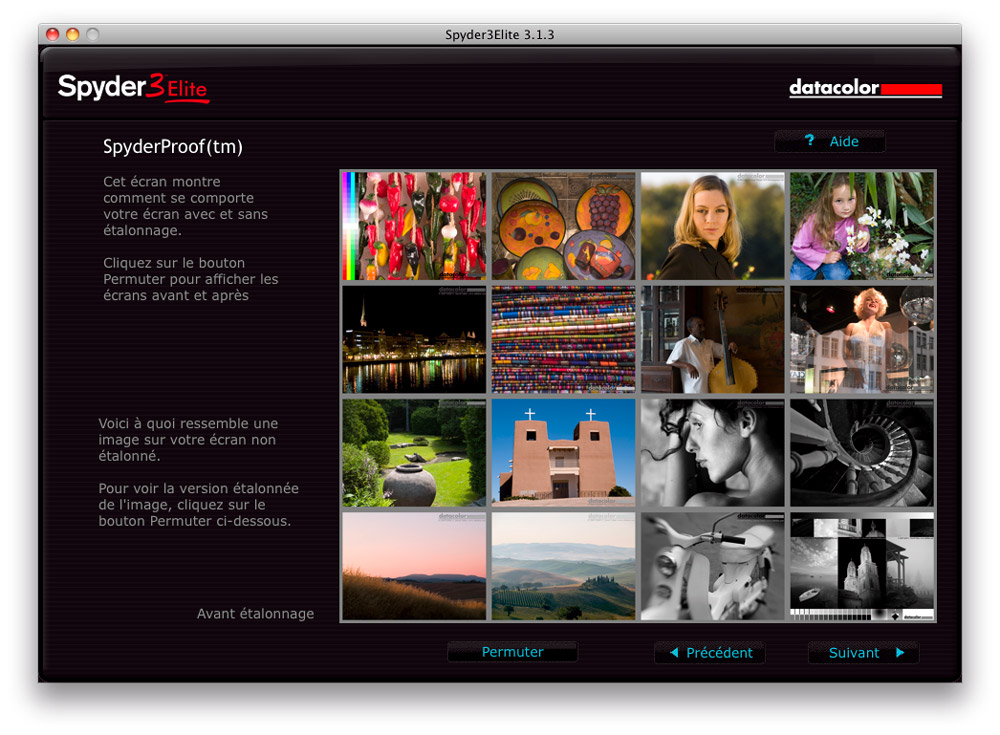The width and height of the screenshot is (1000, 735).
Task: Select the night city waterfront thumbnail
Action: [x=414, y=339]
